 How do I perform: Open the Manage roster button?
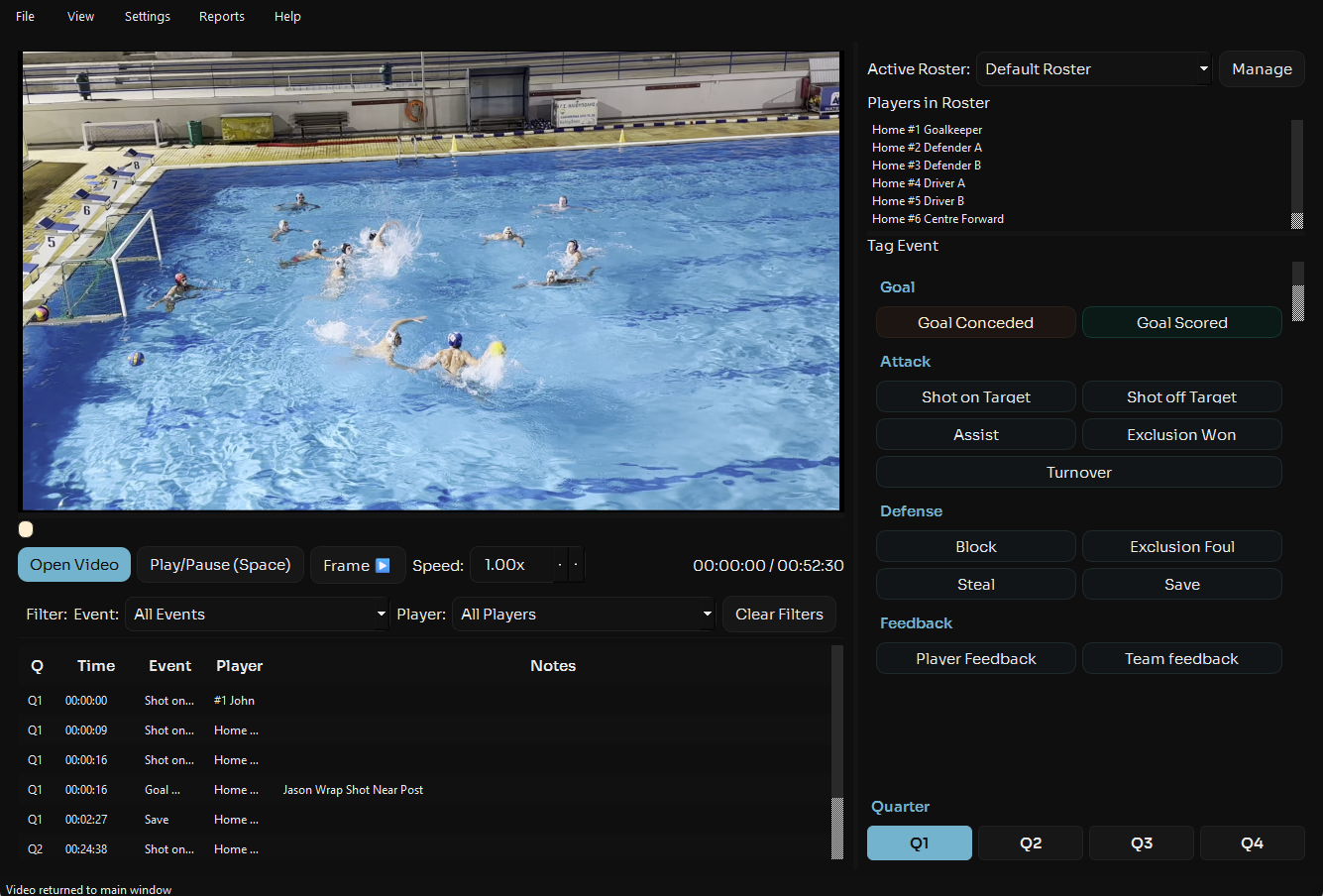pyautogui.click(x=1261, y=69)
